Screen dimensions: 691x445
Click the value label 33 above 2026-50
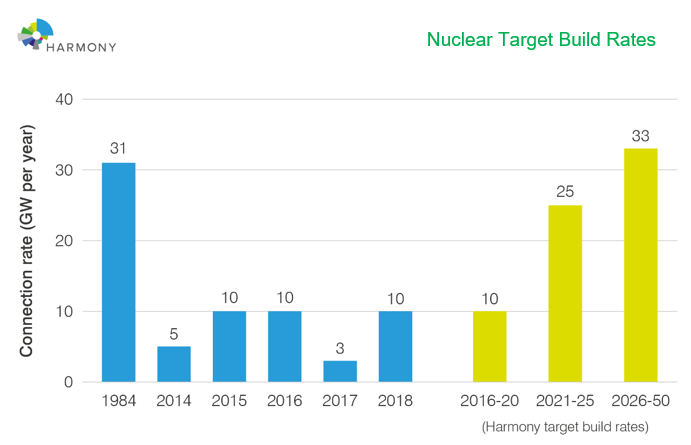point(640,135)
